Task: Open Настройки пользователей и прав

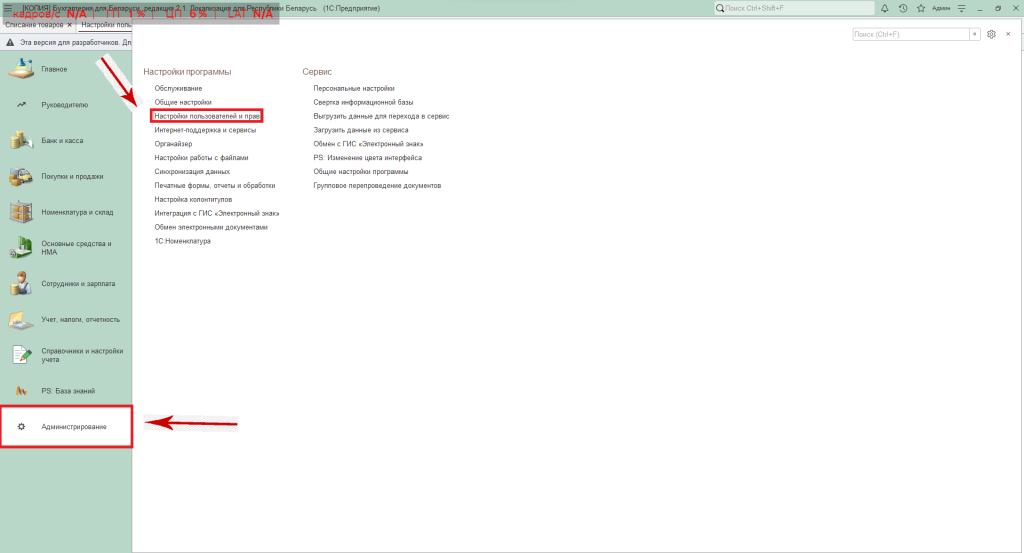Action: point(207,116)
